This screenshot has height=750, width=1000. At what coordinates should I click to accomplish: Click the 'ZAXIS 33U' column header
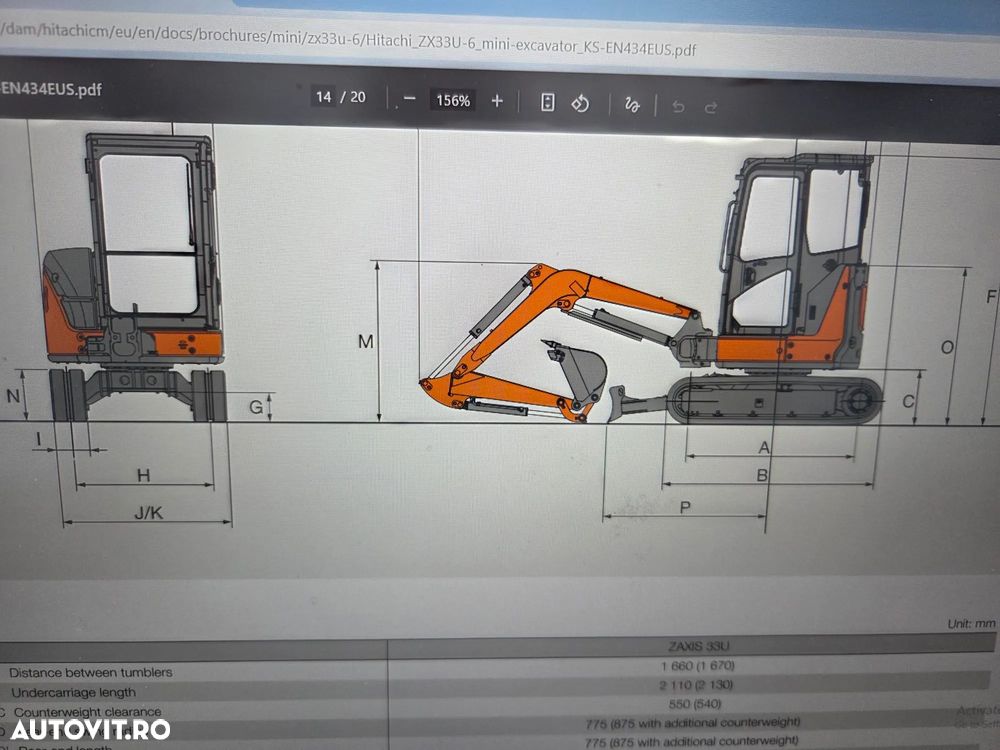[699, 646]
